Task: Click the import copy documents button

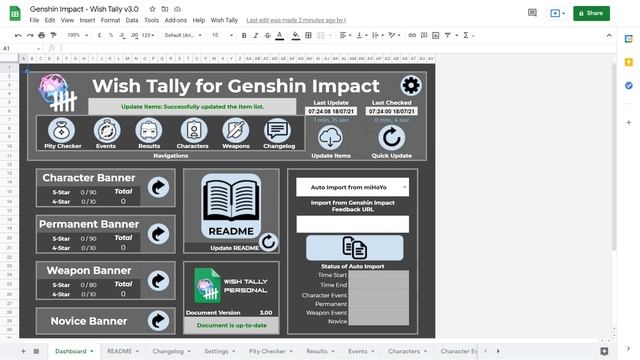Action: click(354, 248)
